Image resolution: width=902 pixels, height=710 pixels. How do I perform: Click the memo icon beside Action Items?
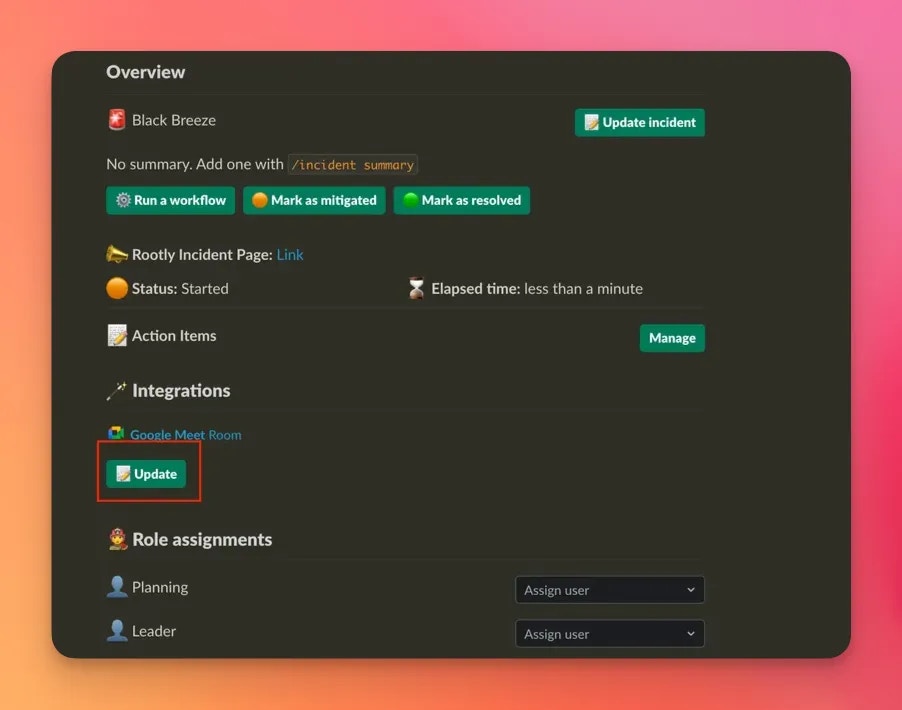pyautogui.click(x=117, y=335)
